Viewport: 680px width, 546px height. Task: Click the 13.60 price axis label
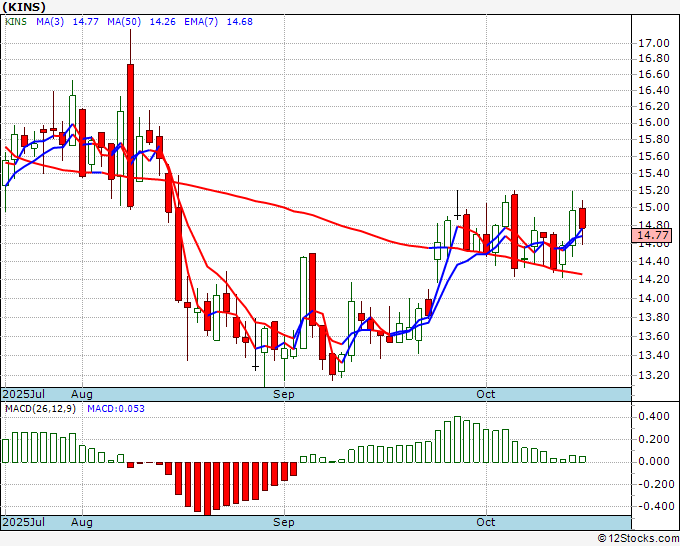click(654, 336)
